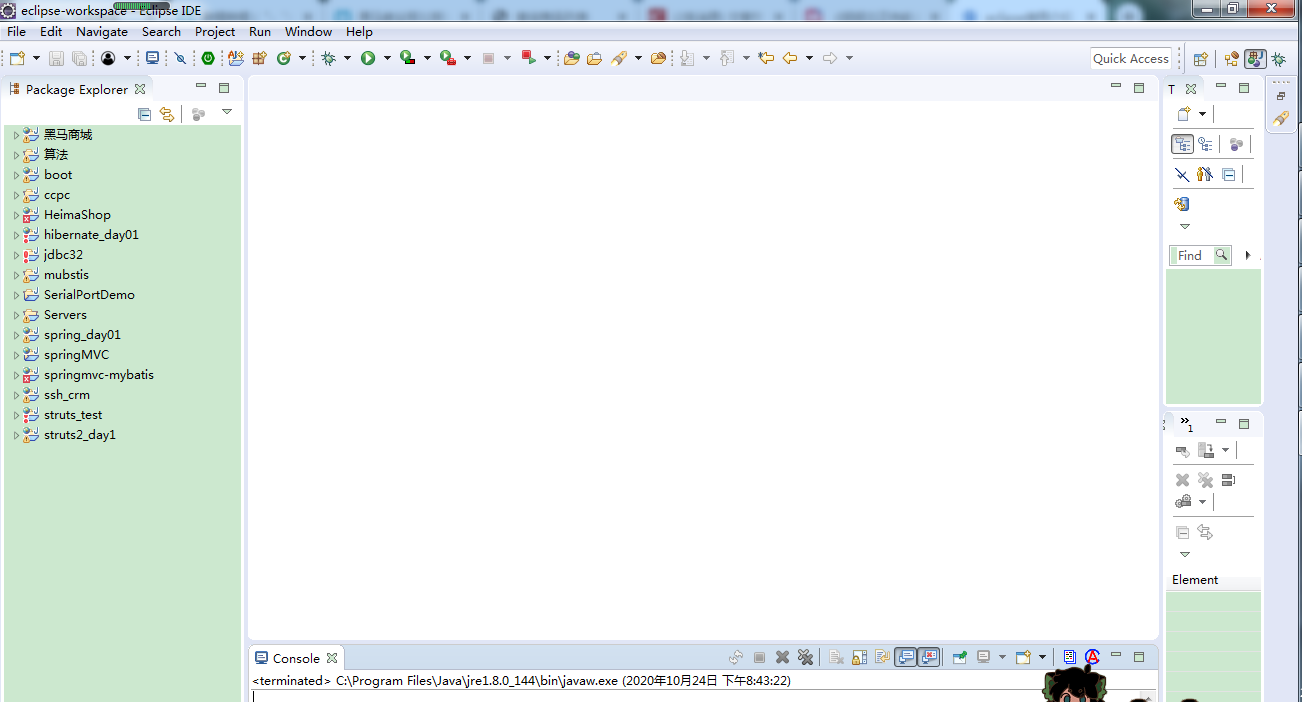Open the Back history dropdown arrow
The height and width of the screenshot is (702, 1302).
coord(809,58)
